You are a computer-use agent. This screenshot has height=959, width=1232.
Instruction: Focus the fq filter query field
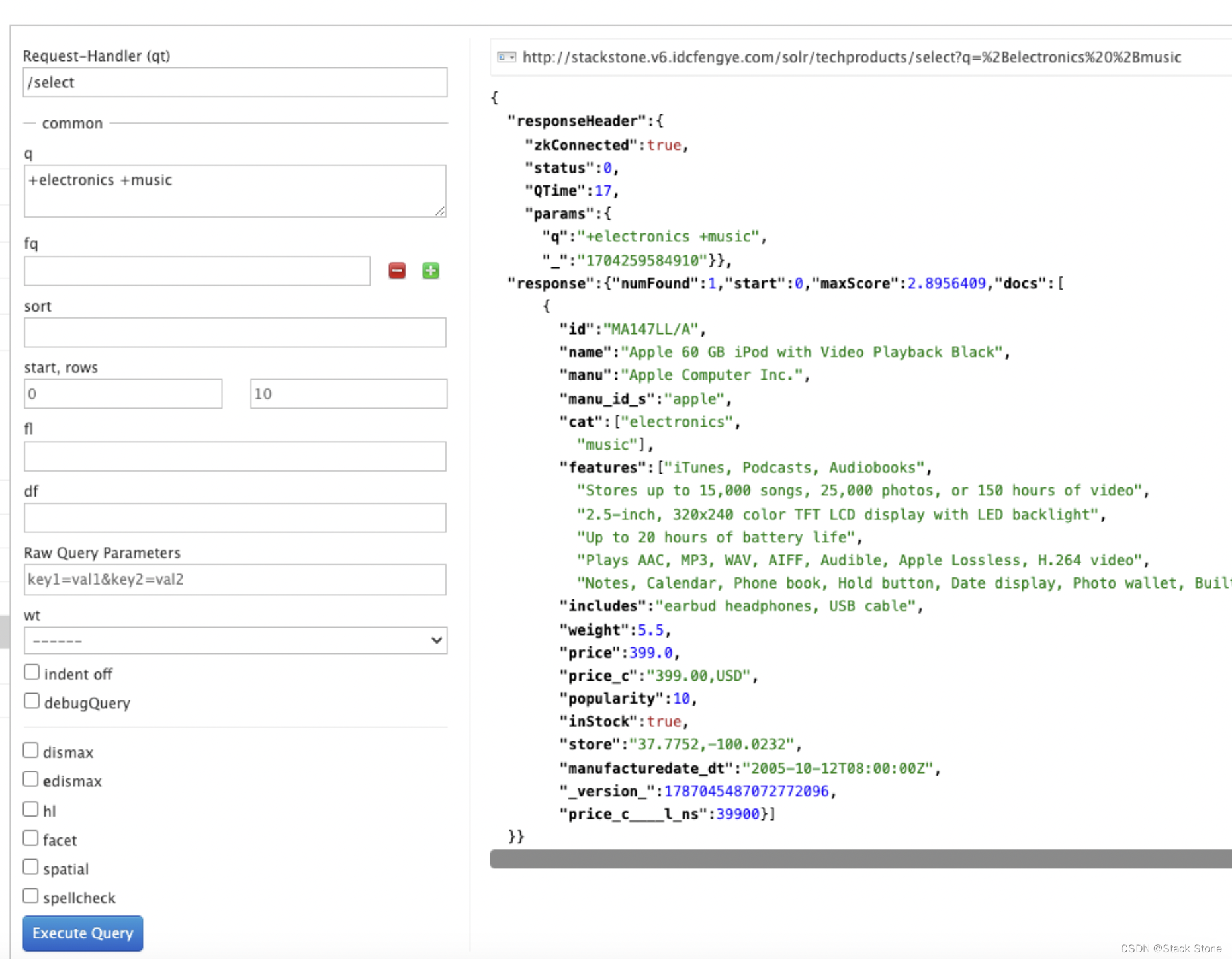click(197, 271)
